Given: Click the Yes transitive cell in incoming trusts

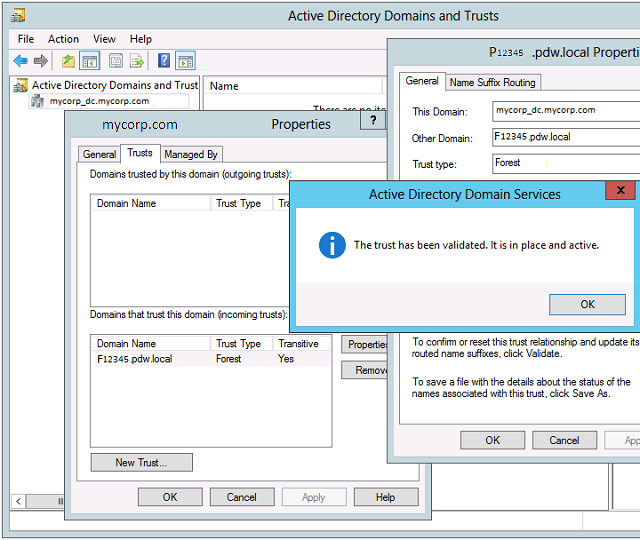Looking at the screenshot, I should pyautogui.click(x=286, y=359).
